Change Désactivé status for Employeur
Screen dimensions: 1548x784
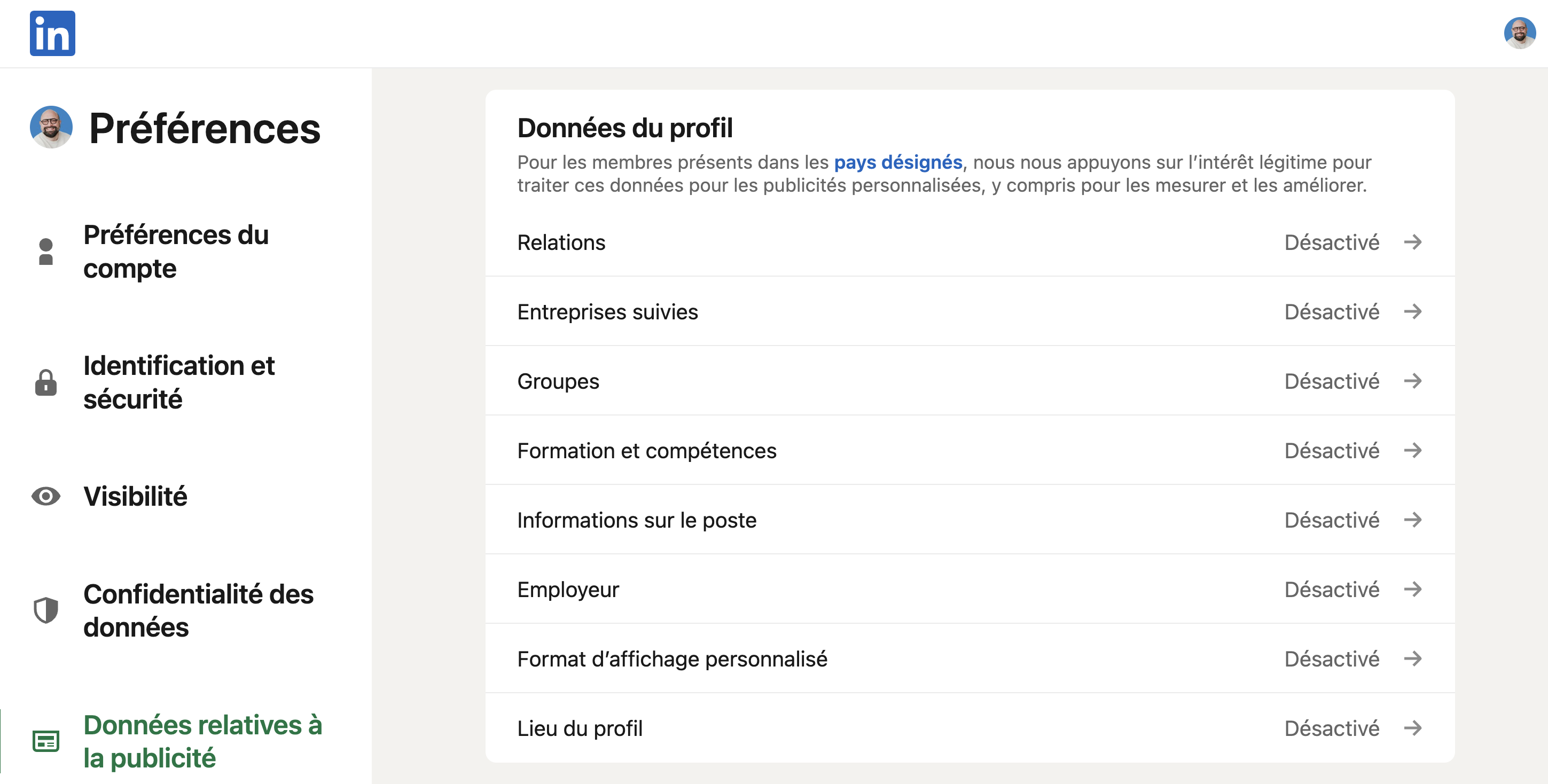(x=1332, y=590)
